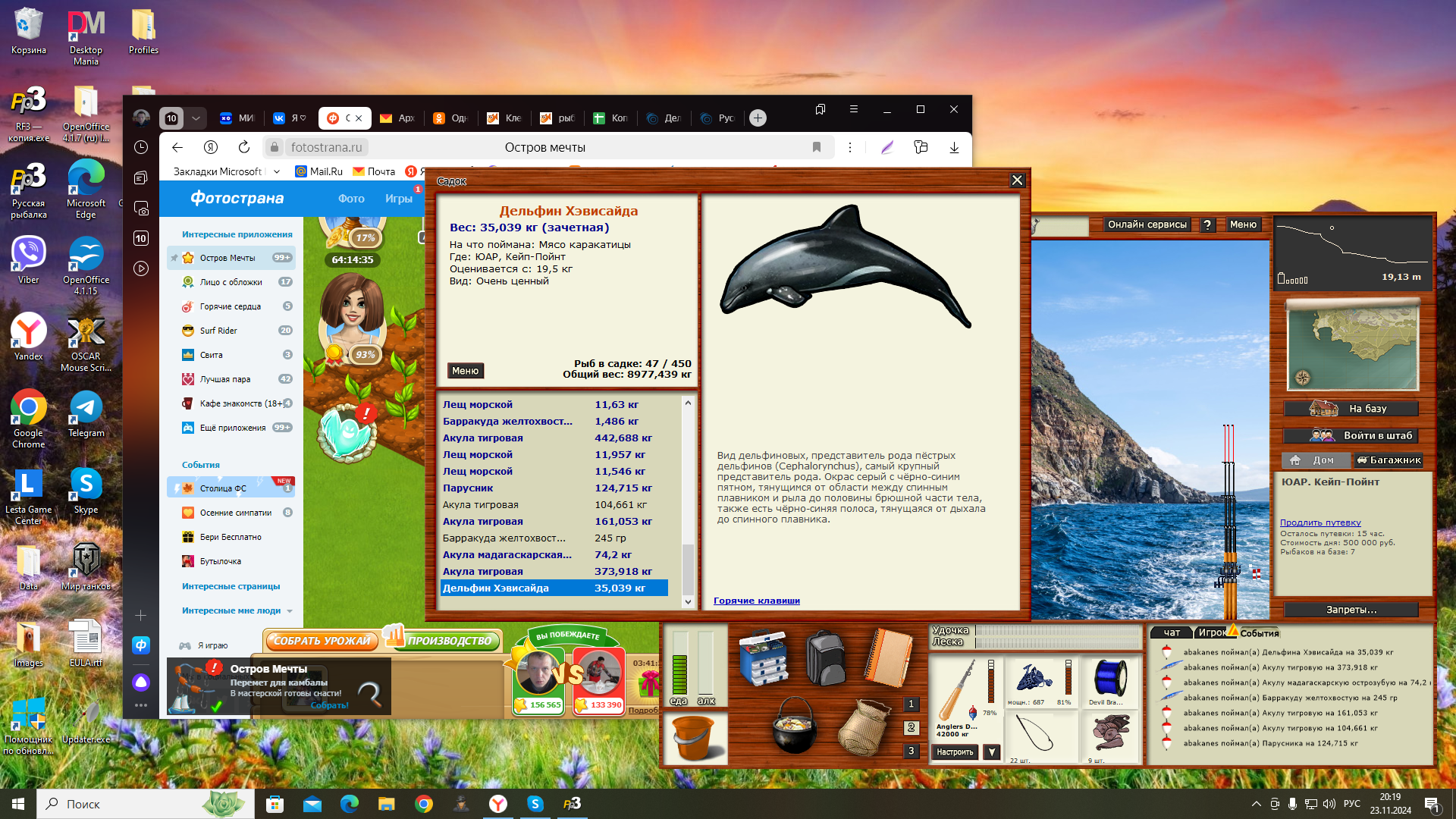Open the fish net bag

click(863, 728)
